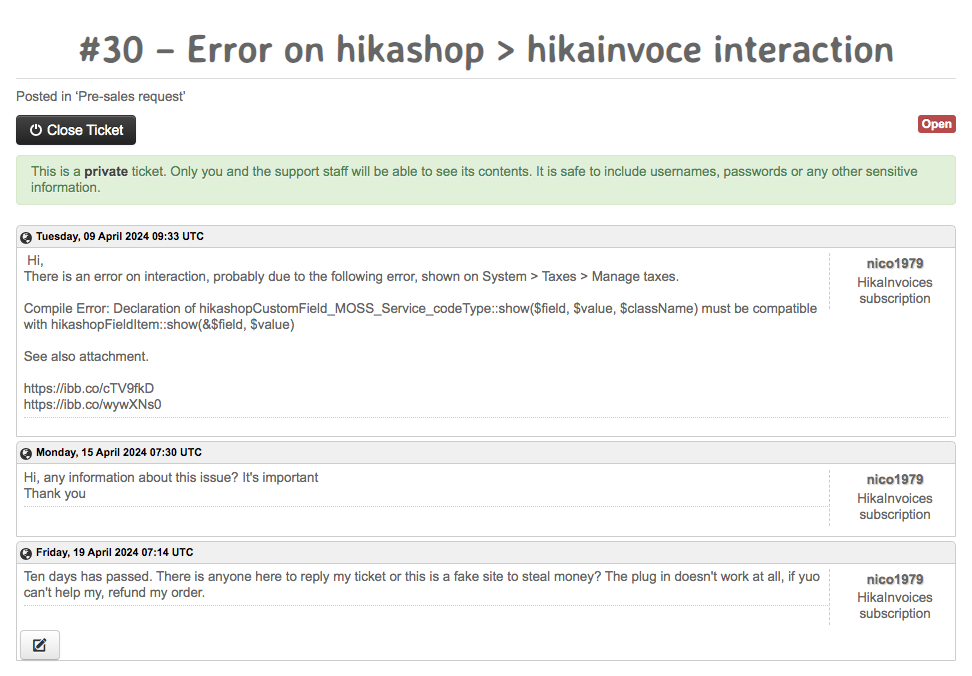Select 'Tuesday, 09 April 2024 09:33 UTC' header
This screenshot has width=972, height=676.
(x=120, y=236)
